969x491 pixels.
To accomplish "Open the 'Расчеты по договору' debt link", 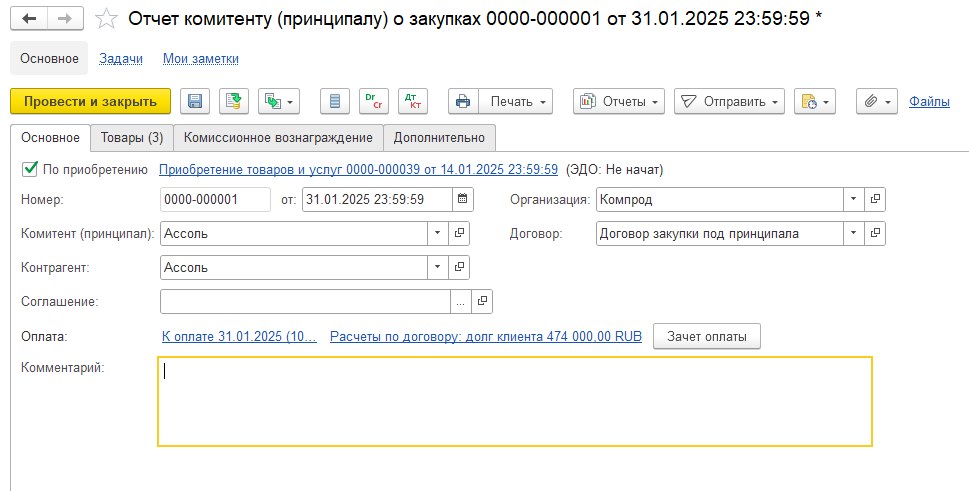I will click(x=485, y=337).
